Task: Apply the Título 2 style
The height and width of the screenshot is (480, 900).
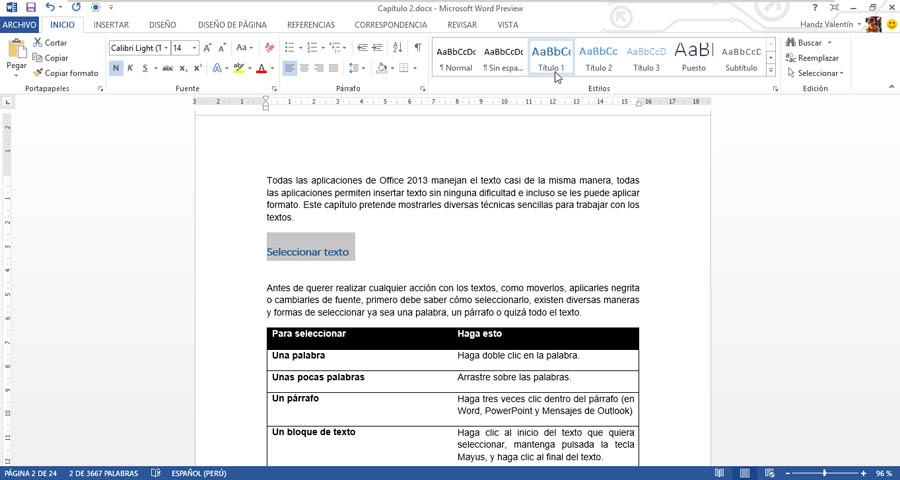Action: pyautogui.click(x=598, y=58)
